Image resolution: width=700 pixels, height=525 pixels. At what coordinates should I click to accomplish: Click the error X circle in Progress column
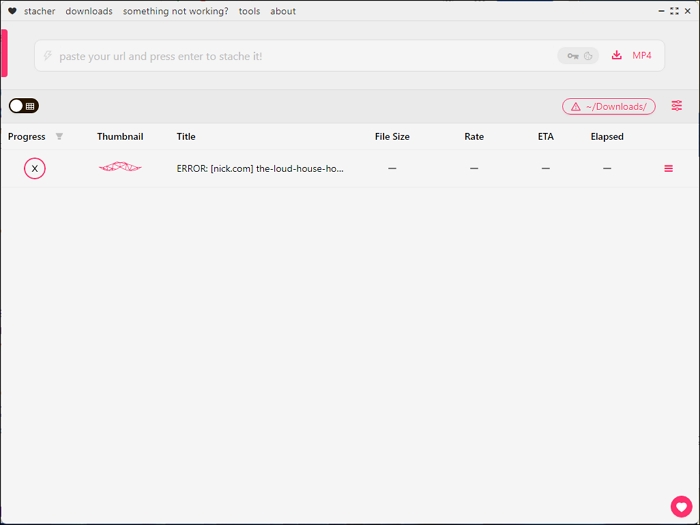click(x=35, y=169)
